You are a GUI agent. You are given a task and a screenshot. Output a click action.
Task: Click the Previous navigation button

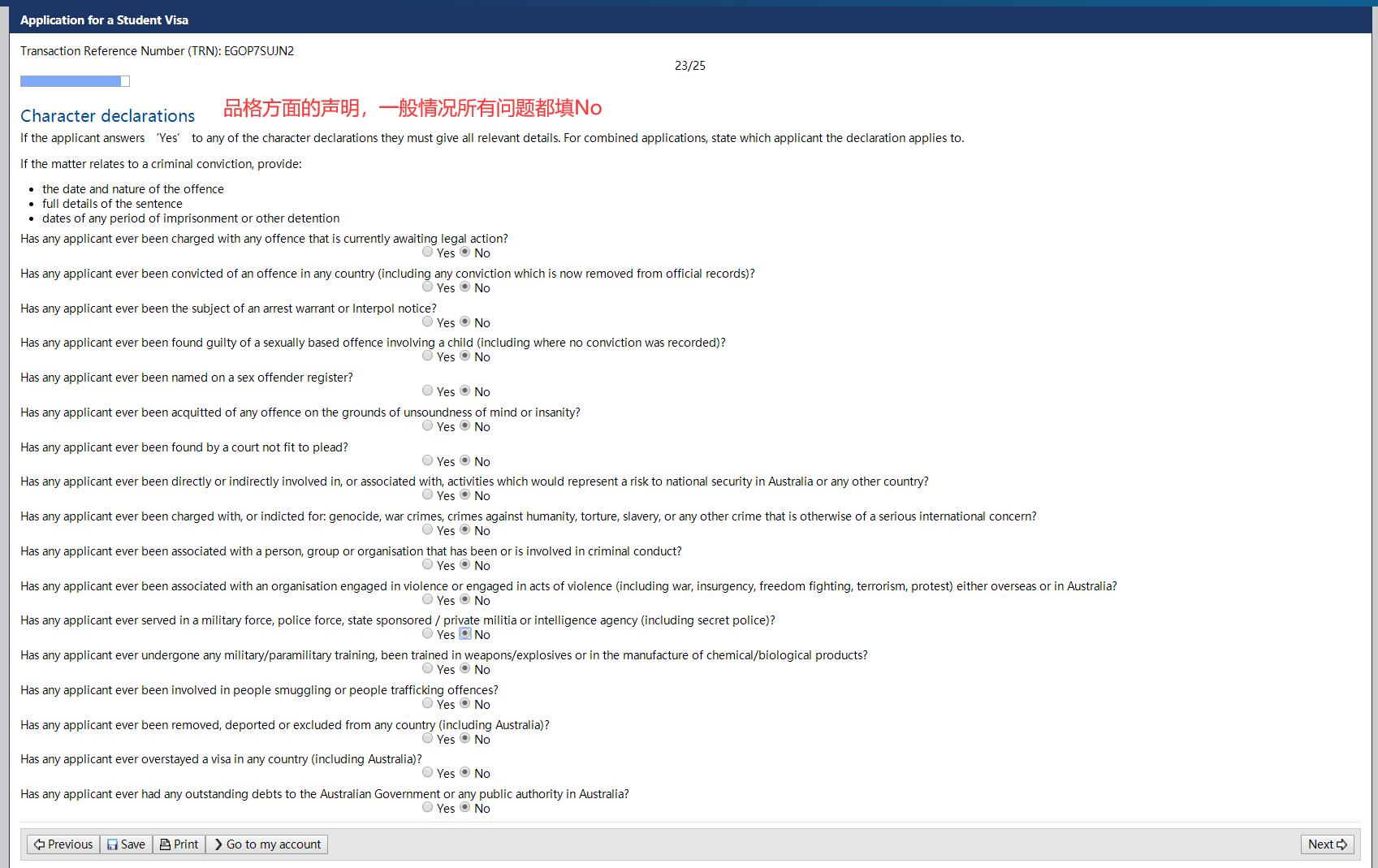coord(63,844)
